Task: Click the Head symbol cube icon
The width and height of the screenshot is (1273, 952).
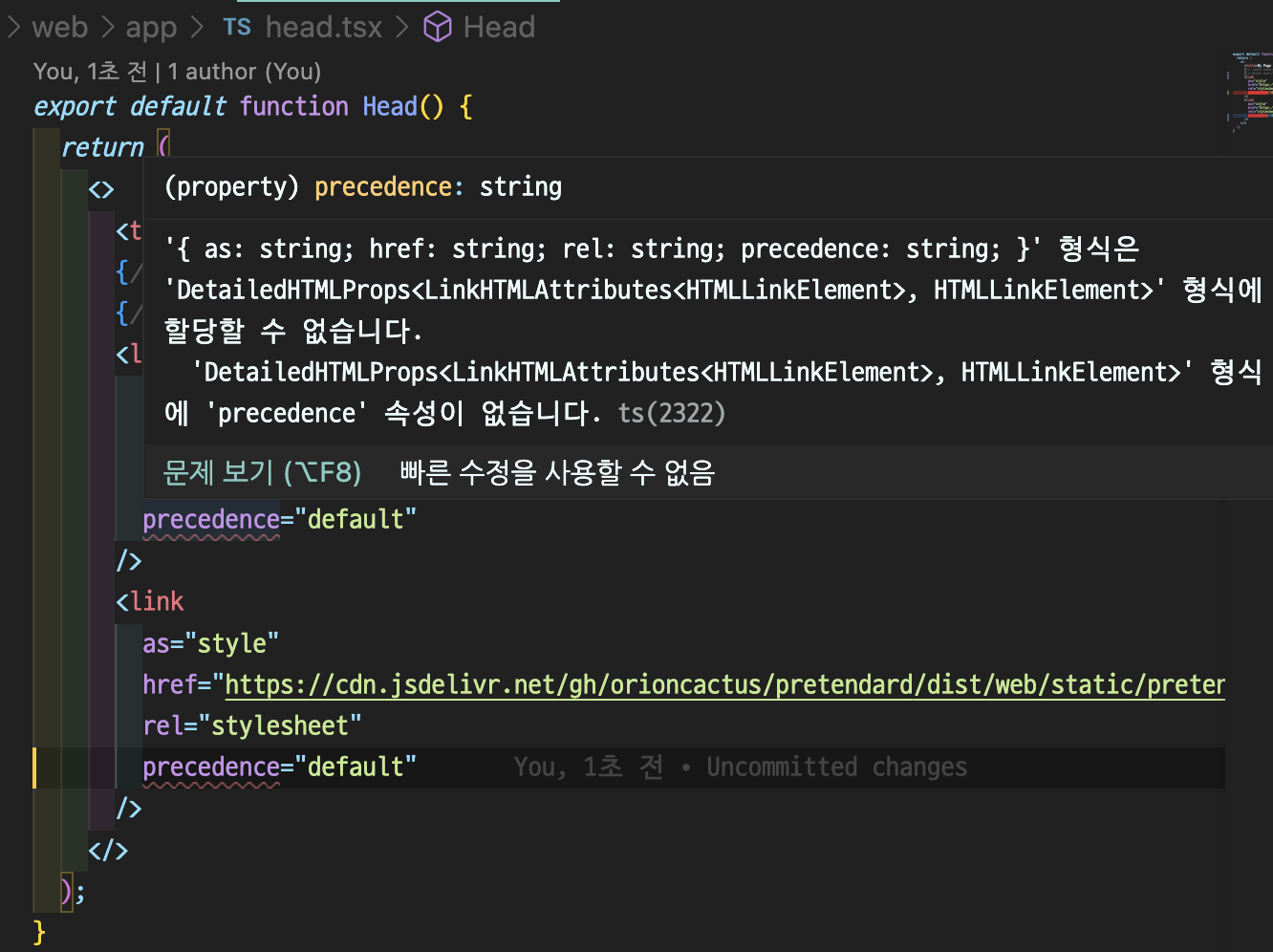Action: coord(438,27)
